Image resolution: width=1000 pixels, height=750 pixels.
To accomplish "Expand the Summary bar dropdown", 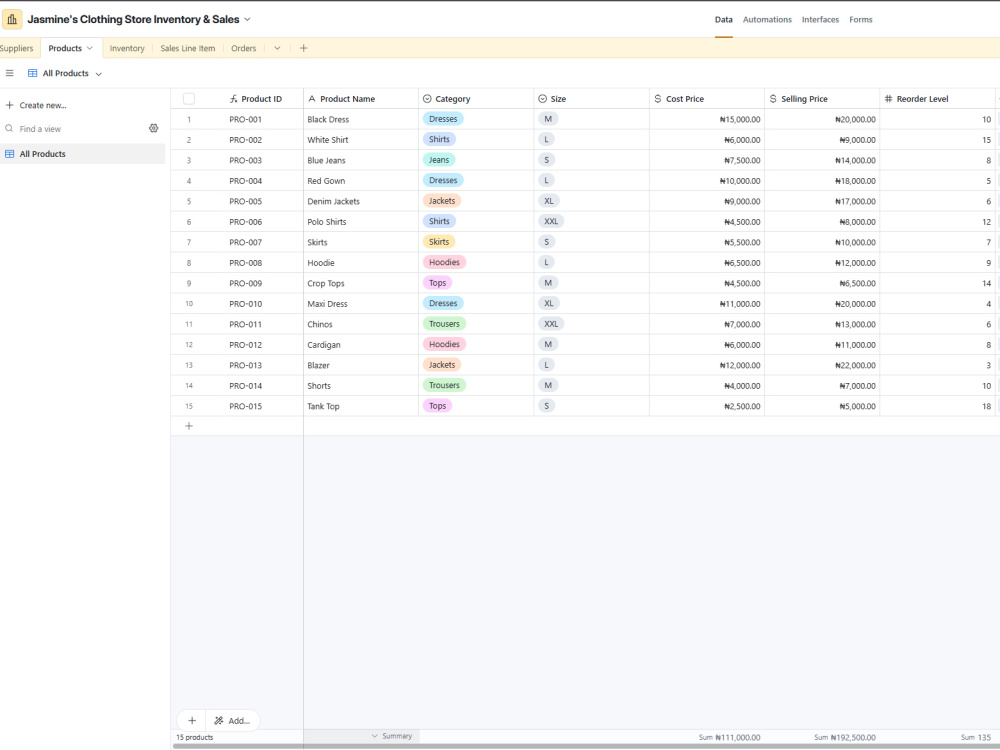I will pos(392,736).
